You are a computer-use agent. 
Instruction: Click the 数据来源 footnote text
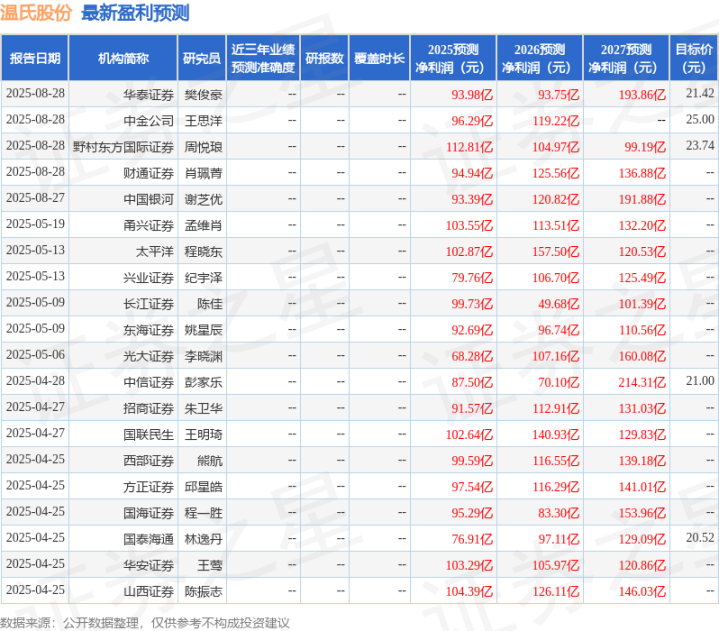145,623
